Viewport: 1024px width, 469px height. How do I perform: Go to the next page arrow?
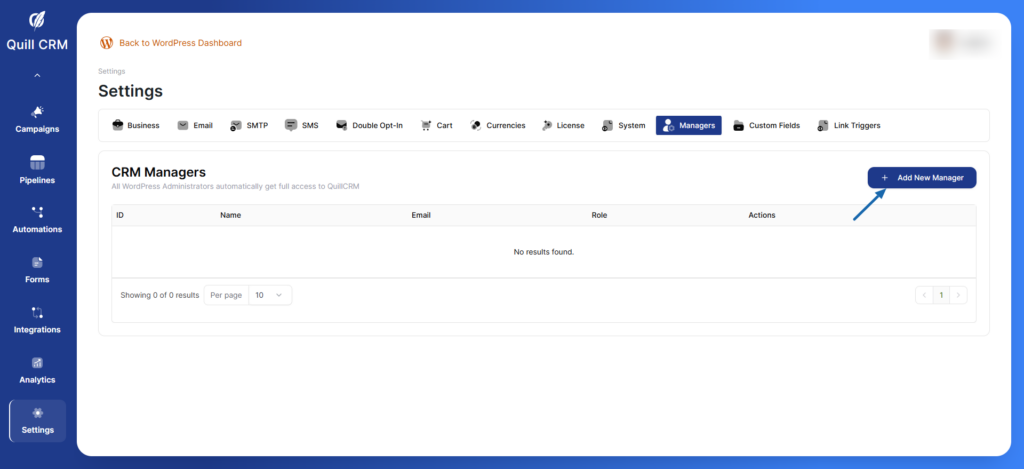point(959,295)
